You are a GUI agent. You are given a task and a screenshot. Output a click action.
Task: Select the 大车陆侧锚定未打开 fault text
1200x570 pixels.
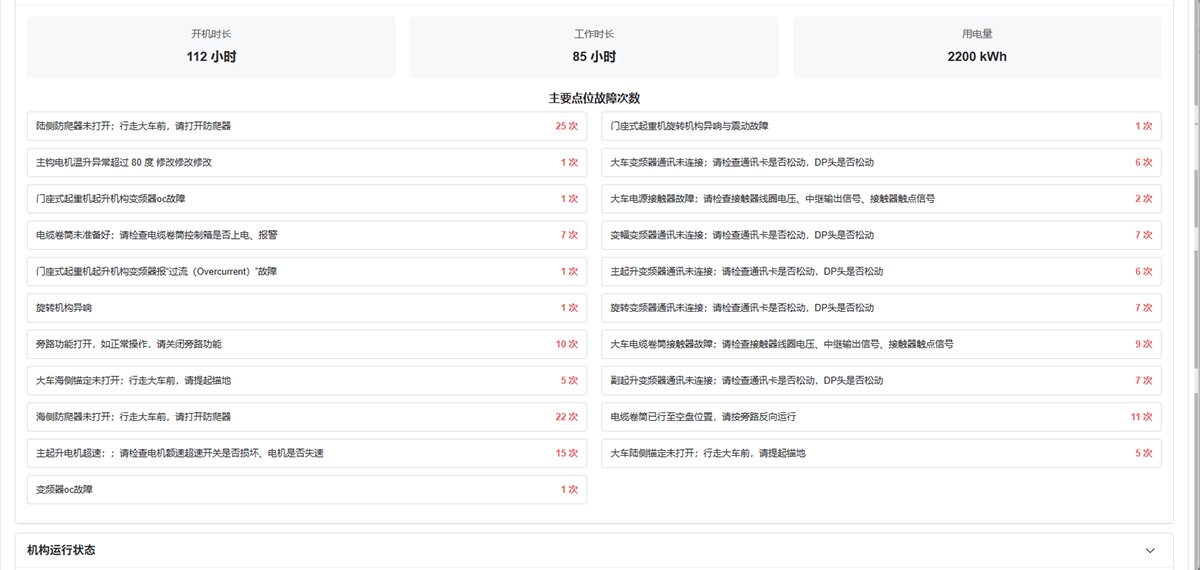click(x=708, y=453)
